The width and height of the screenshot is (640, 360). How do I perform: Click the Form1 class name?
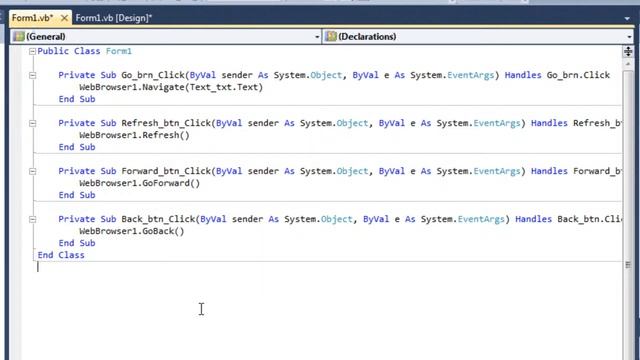click(x=119, y=51)
